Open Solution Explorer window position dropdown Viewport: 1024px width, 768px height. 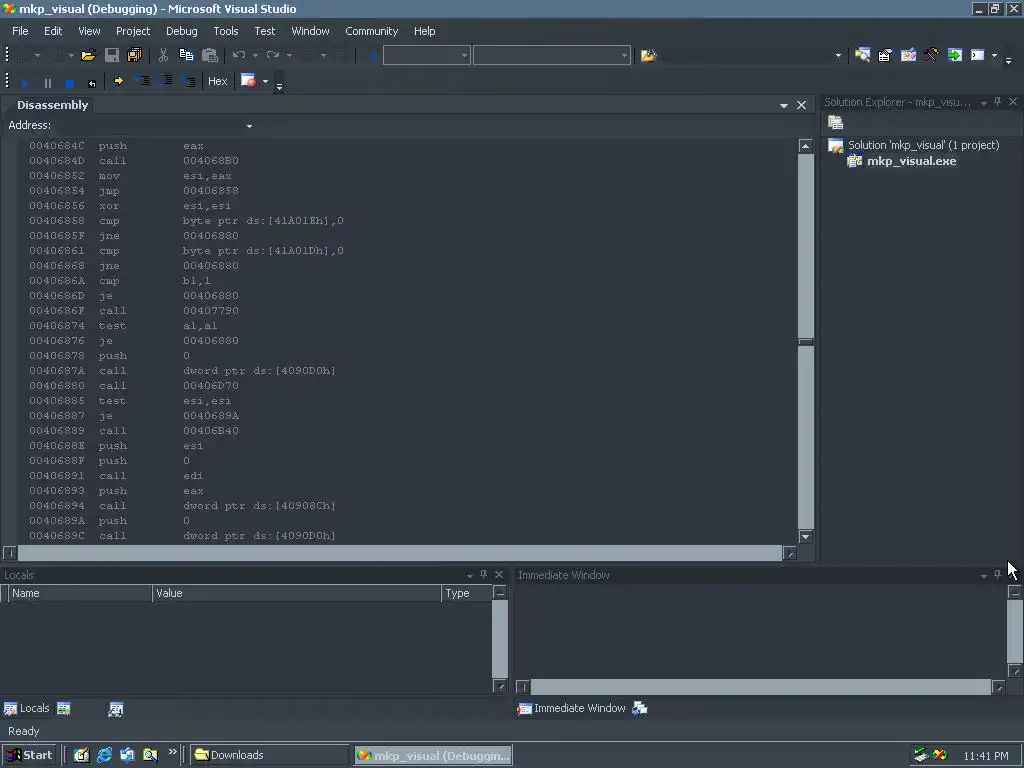984,103
